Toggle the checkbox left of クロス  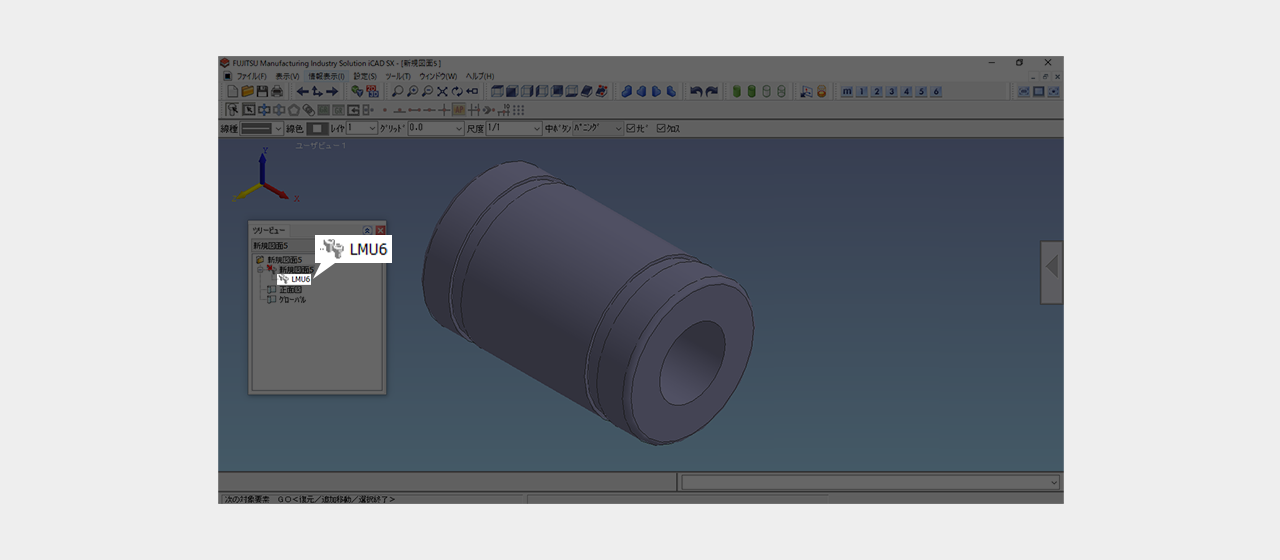pyautogui.click(x=631, y=129)
